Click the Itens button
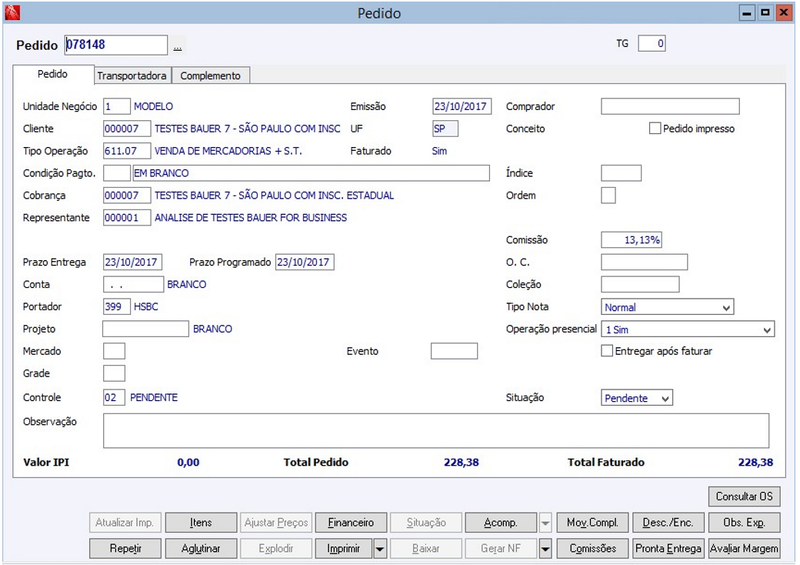The width and height of the screenshot is (800, 565). (x=201, y=523)
